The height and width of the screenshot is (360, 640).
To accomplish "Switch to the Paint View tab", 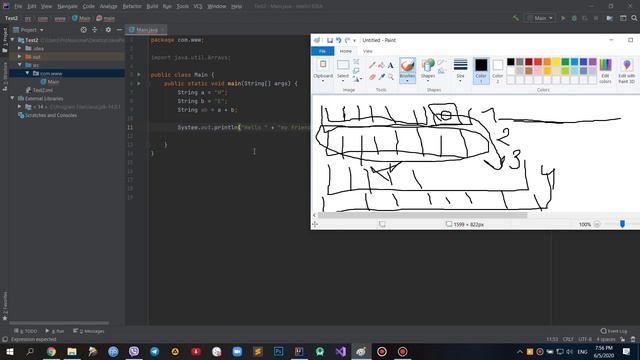I will (x=368, y=51).
